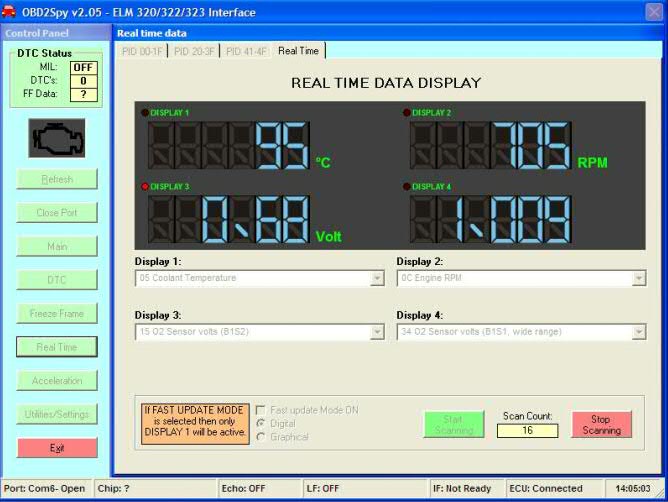Click the Display 1 indicator LED
Screen dimensions: 668x502
143,112
